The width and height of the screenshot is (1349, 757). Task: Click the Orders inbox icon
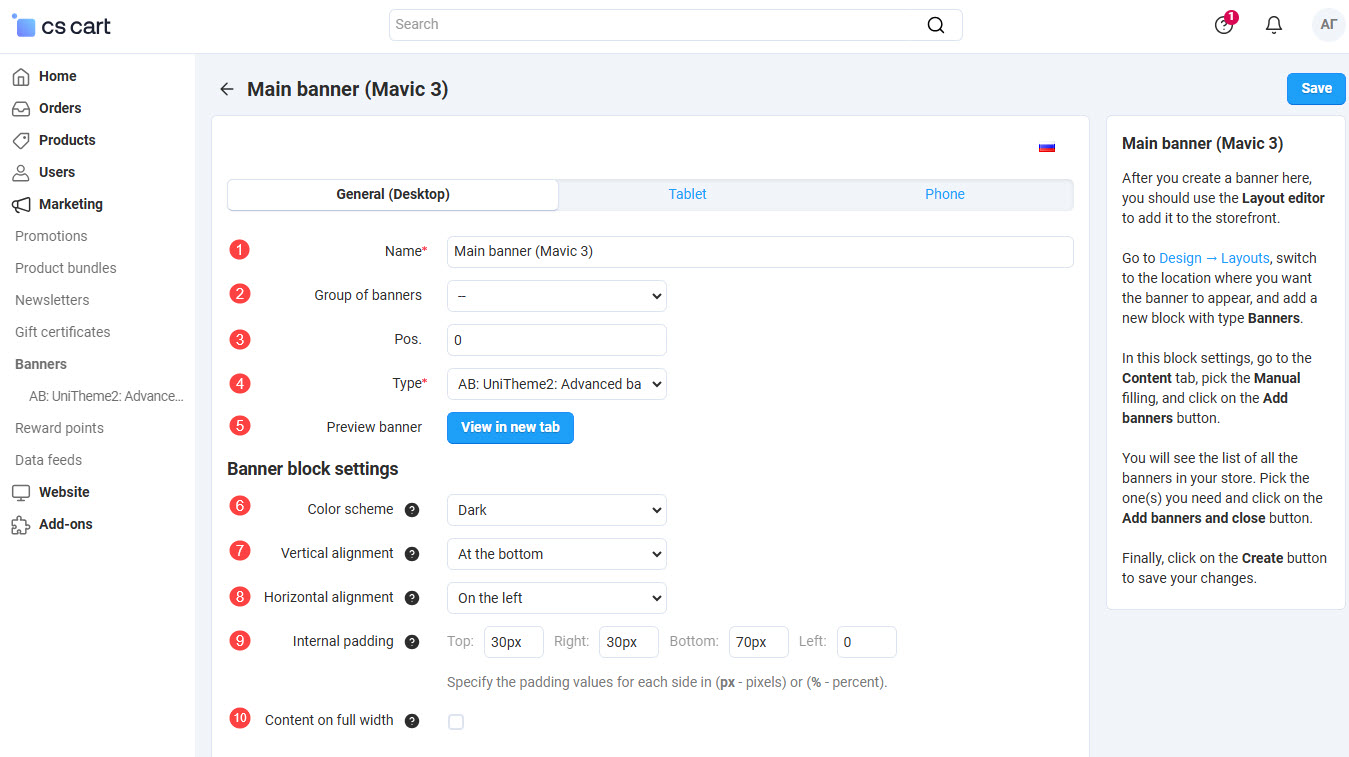pos(21,108)
